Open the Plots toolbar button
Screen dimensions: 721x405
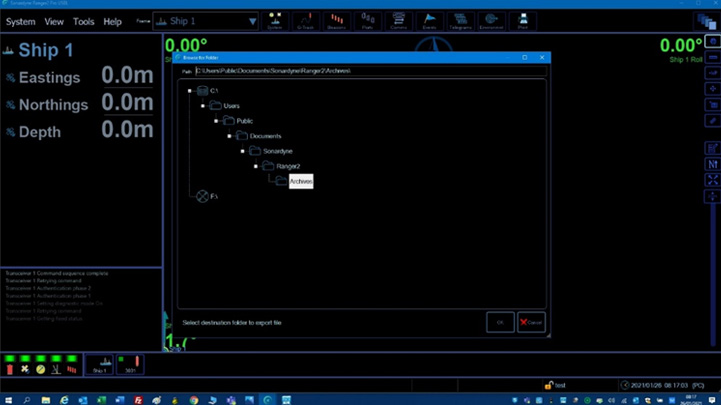pos(367,21)
